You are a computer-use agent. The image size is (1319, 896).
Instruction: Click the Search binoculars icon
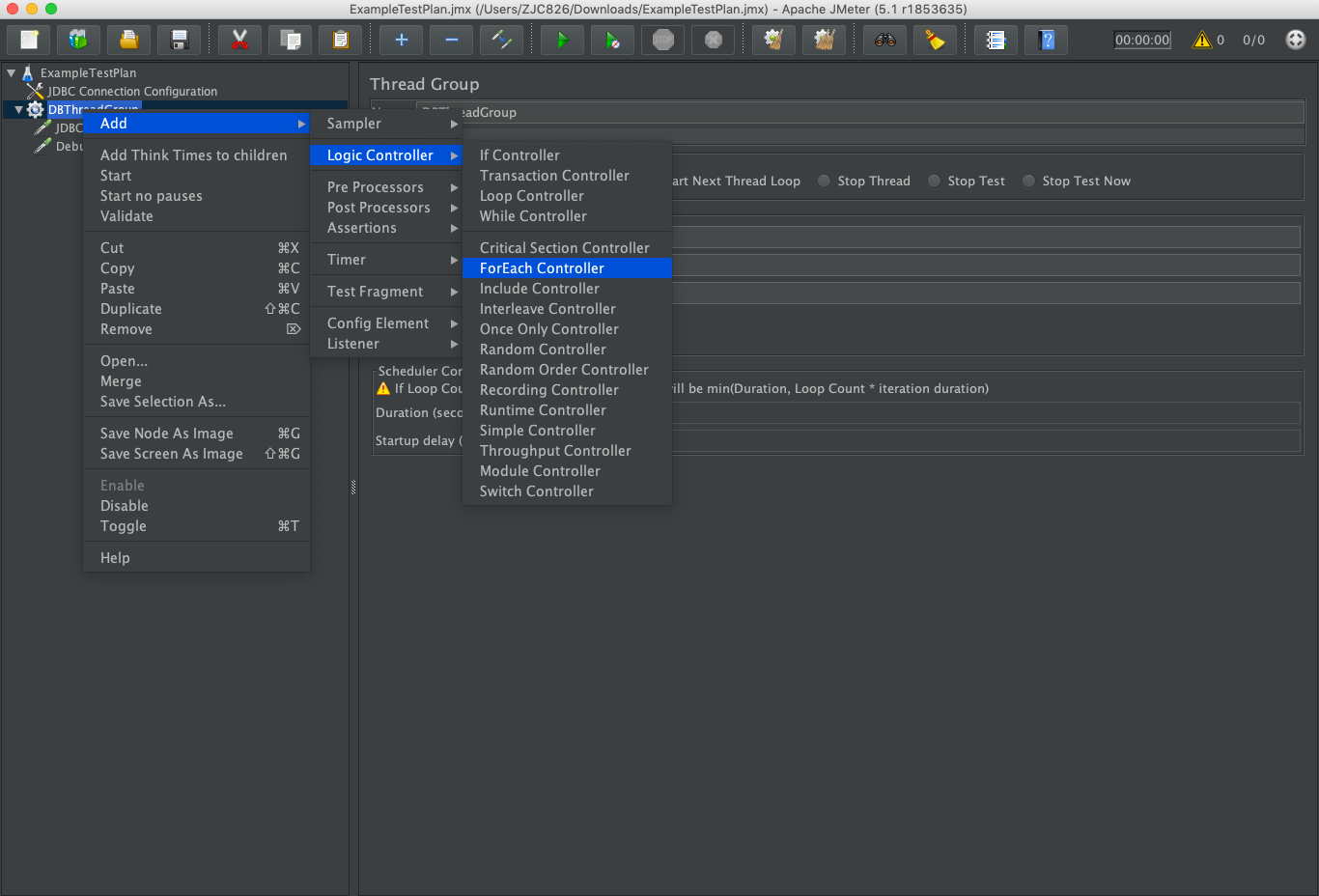pos(884,40)
